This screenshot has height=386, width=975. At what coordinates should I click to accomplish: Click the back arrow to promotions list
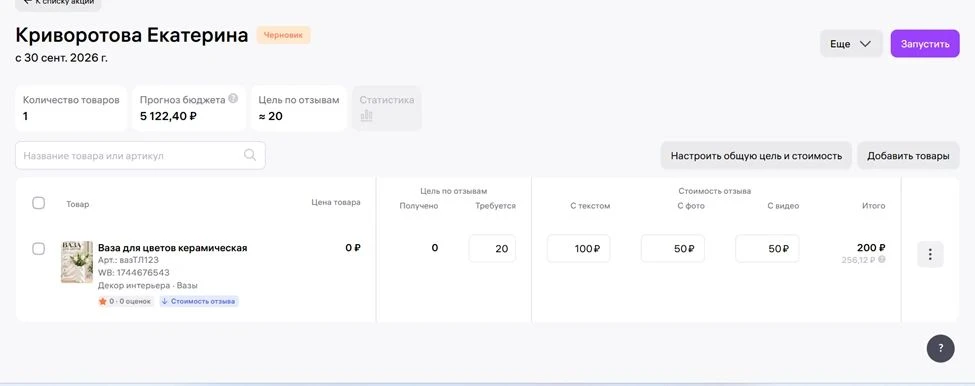pyautogui.click(x=27, y=2)
